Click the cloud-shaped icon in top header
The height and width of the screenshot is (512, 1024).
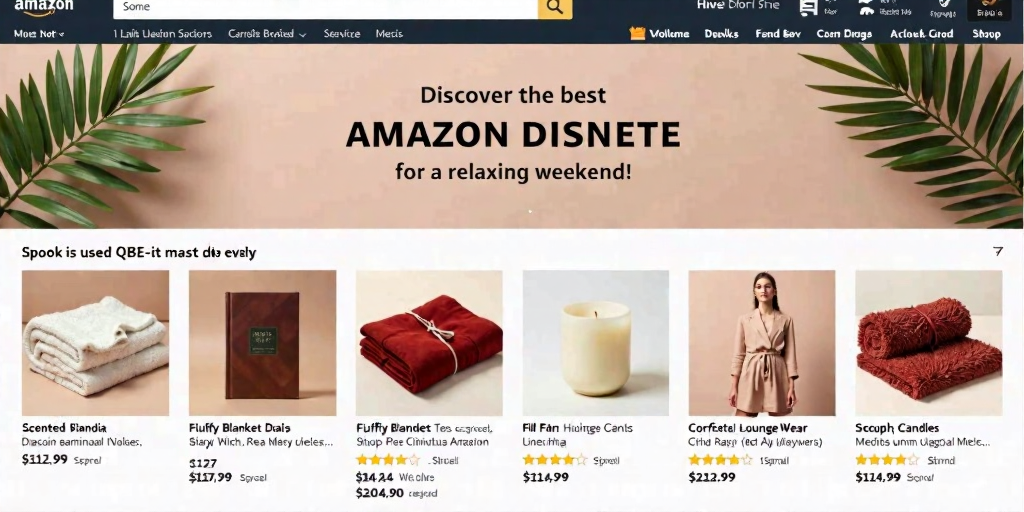[x=867, y=10]
